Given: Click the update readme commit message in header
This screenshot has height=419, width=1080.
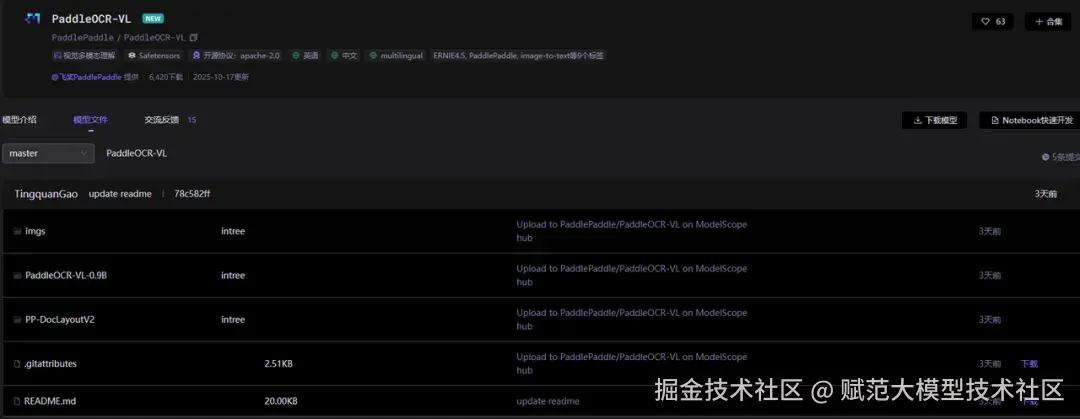Looking at the screenshot, I should pyautogui.click(x=120, y=194).
